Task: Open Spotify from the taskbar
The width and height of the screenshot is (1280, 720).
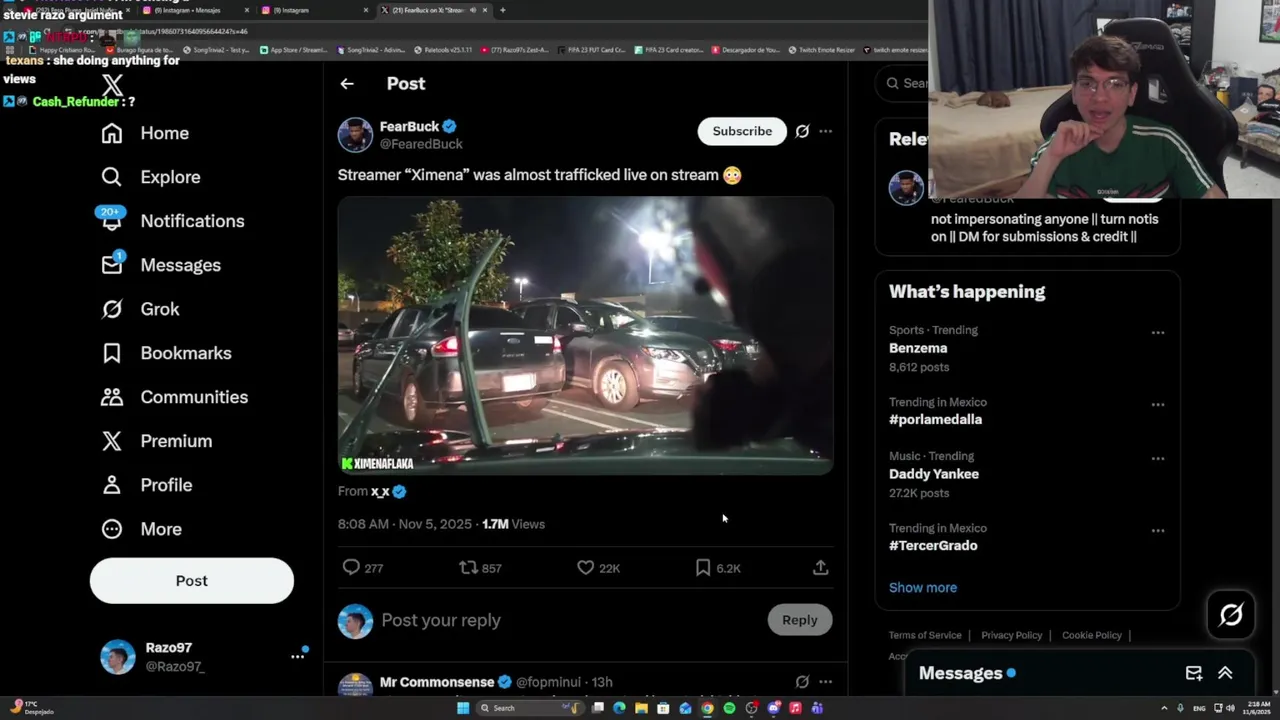Action: pos(729,708)
